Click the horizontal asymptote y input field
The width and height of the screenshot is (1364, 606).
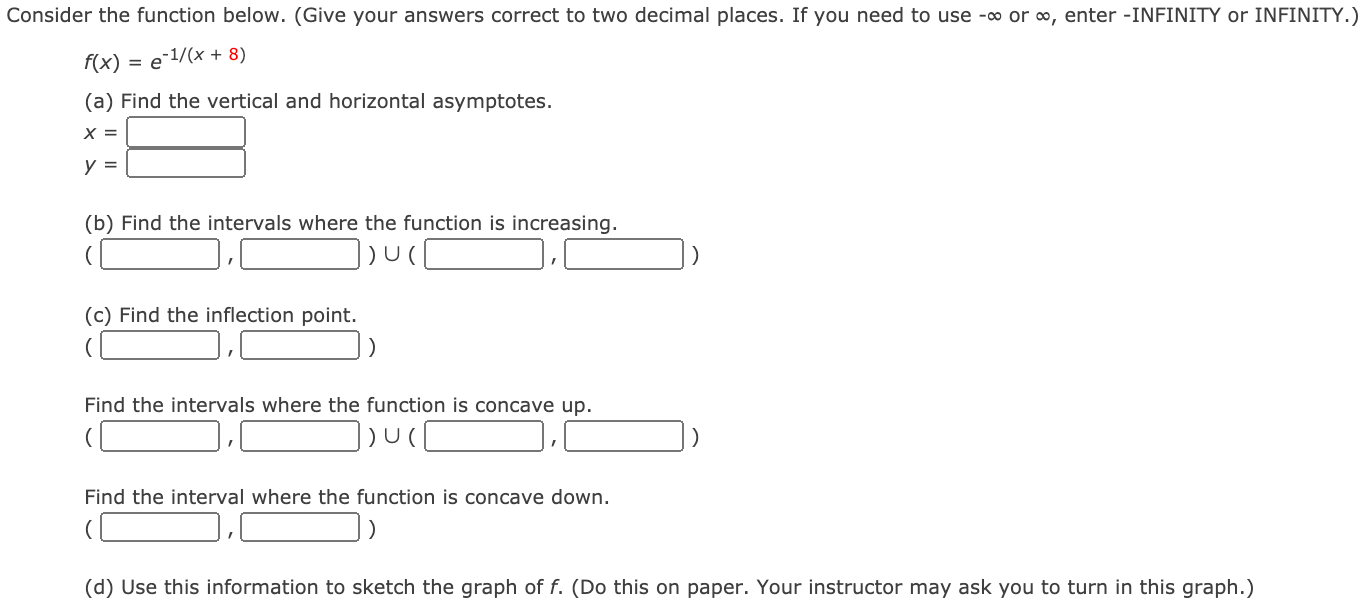pos(185,163)
